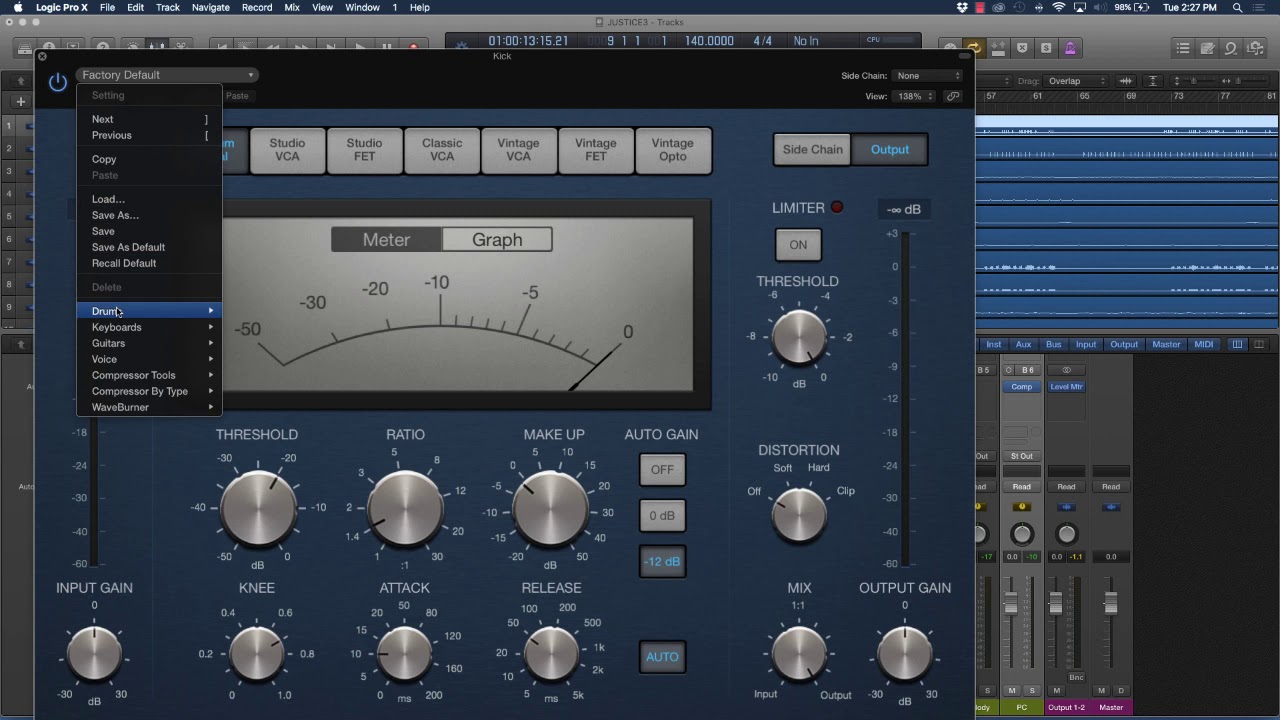Toggle the waveform zoom button
The height and width of the screenshot is (720, 1280).
coord(1126,81)
